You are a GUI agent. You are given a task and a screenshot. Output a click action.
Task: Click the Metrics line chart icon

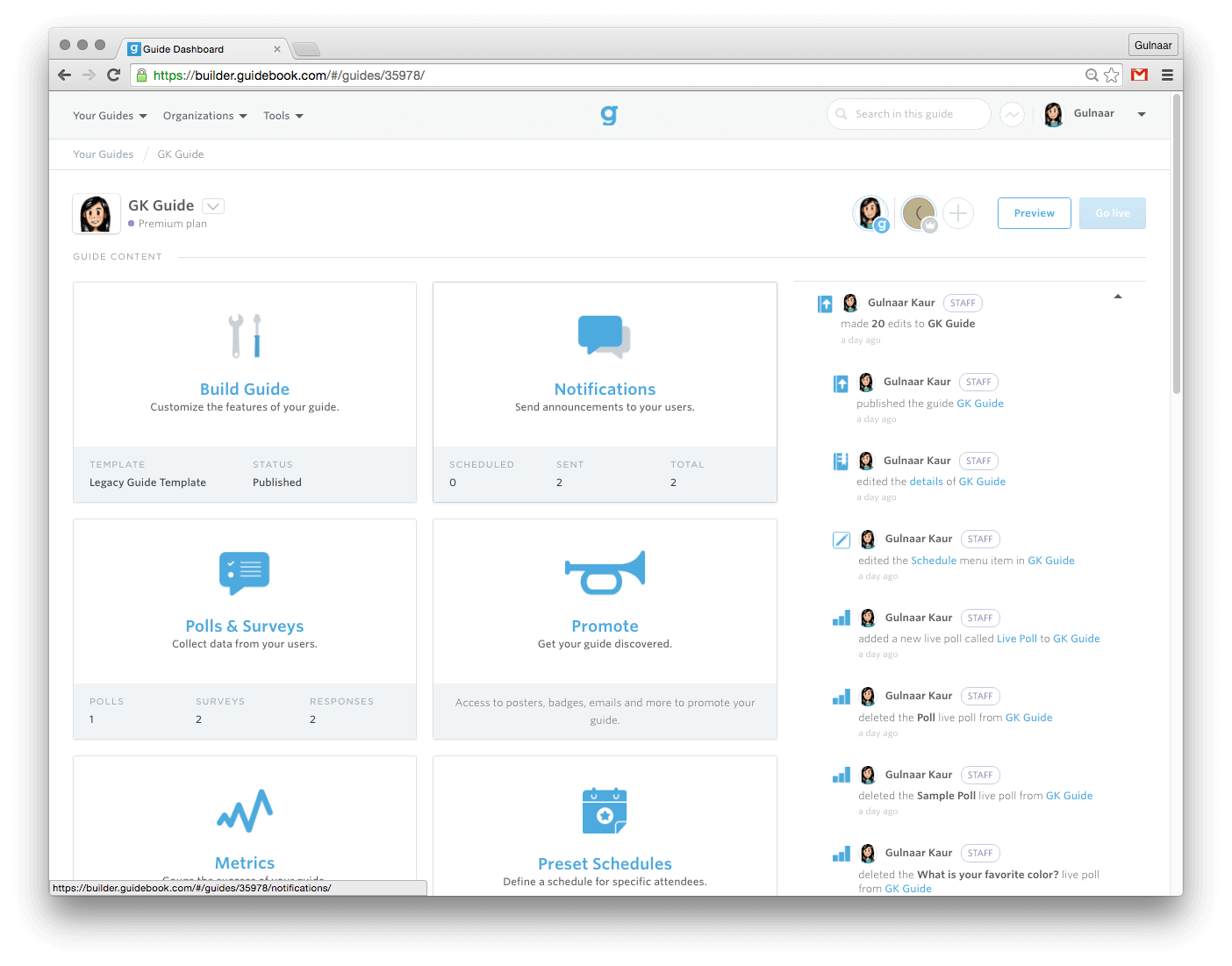[x=245, y=811]
